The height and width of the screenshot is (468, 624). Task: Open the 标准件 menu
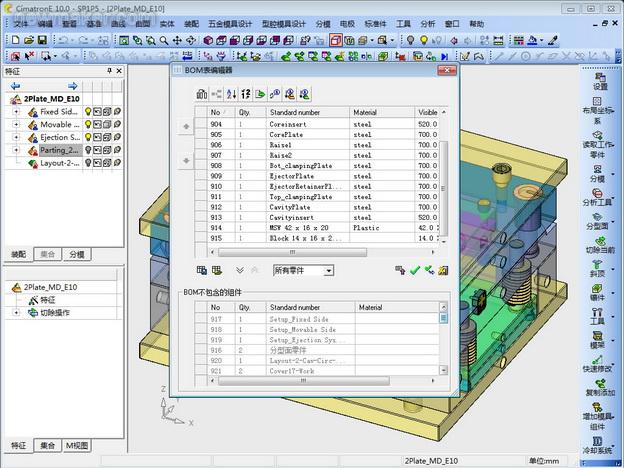point(375,24)
